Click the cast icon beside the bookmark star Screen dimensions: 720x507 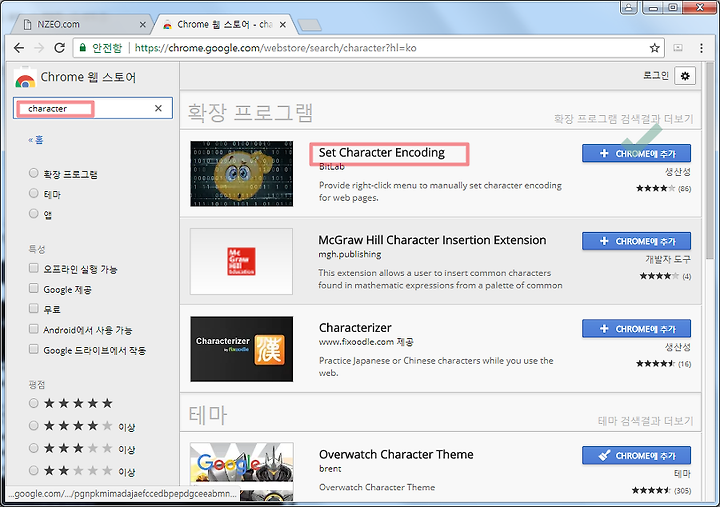pos(678,48)
